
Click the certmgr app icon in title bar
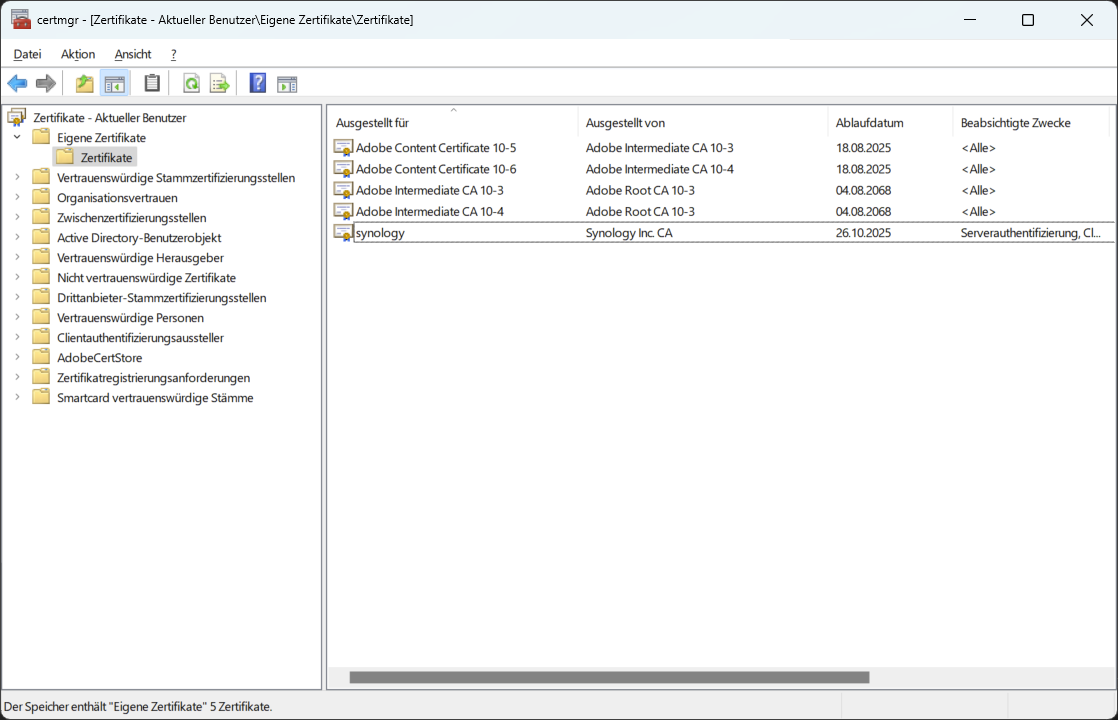point(21,19)
